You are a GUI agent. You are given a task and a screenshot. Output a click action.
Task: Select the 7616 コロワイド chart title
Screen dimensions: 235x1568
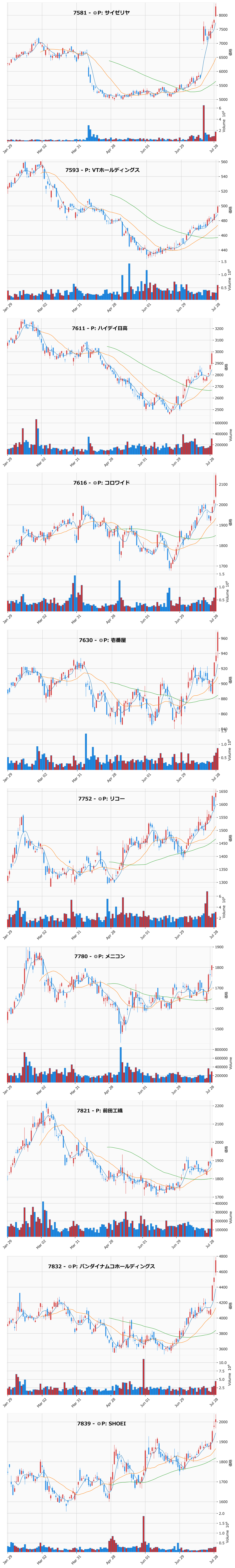click(101, 483)
